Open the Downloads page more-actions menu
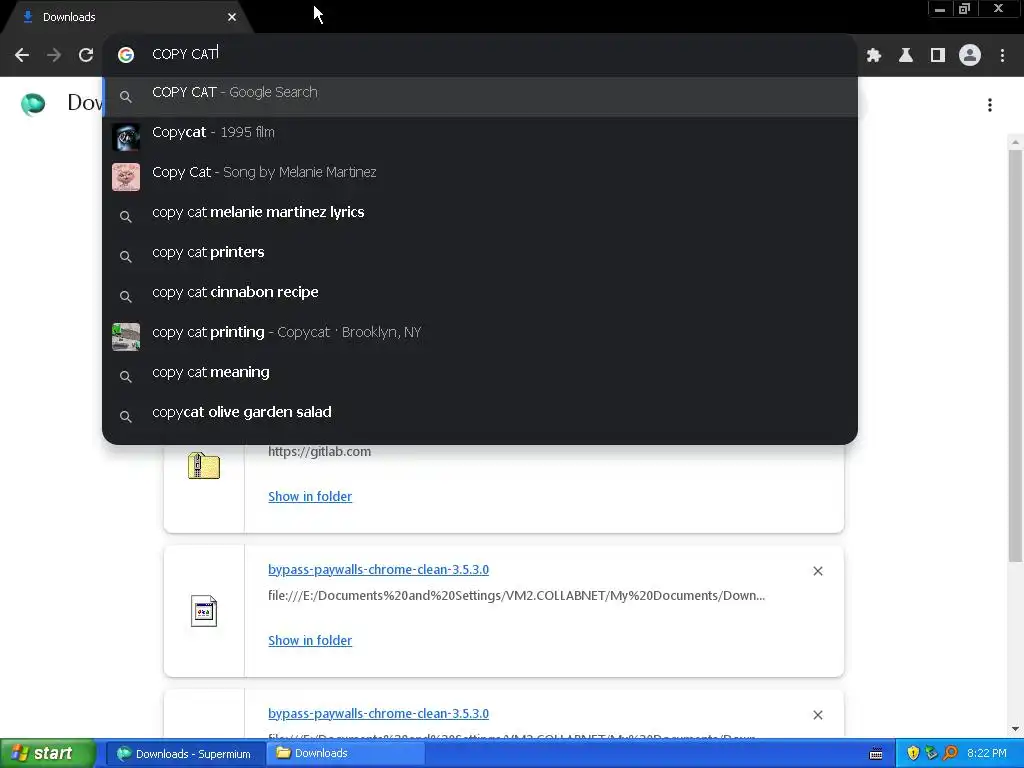 click(990, 105)
